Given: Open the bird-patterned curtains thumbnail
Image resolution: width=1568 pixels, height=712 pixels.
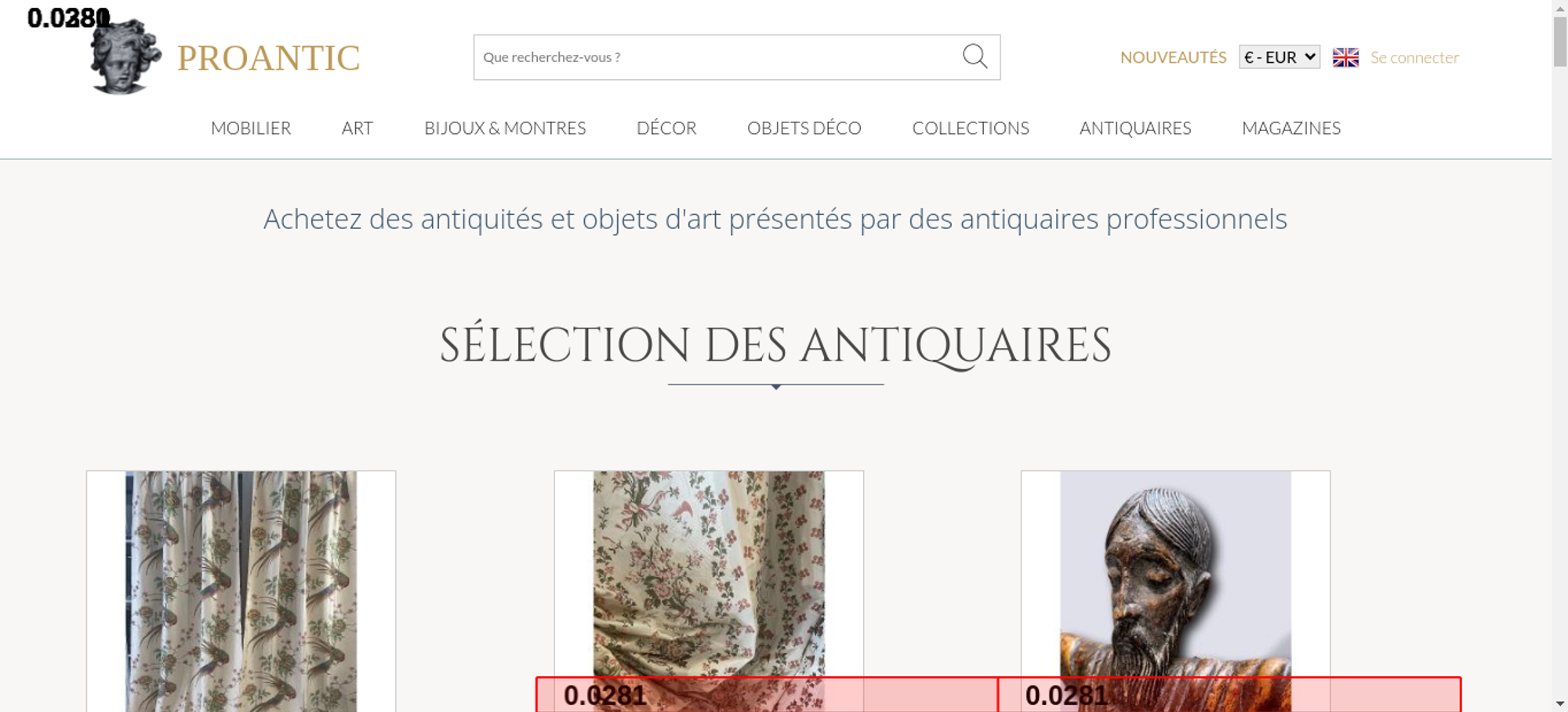Looking at the screenshot, I should [x=241, y=591].
